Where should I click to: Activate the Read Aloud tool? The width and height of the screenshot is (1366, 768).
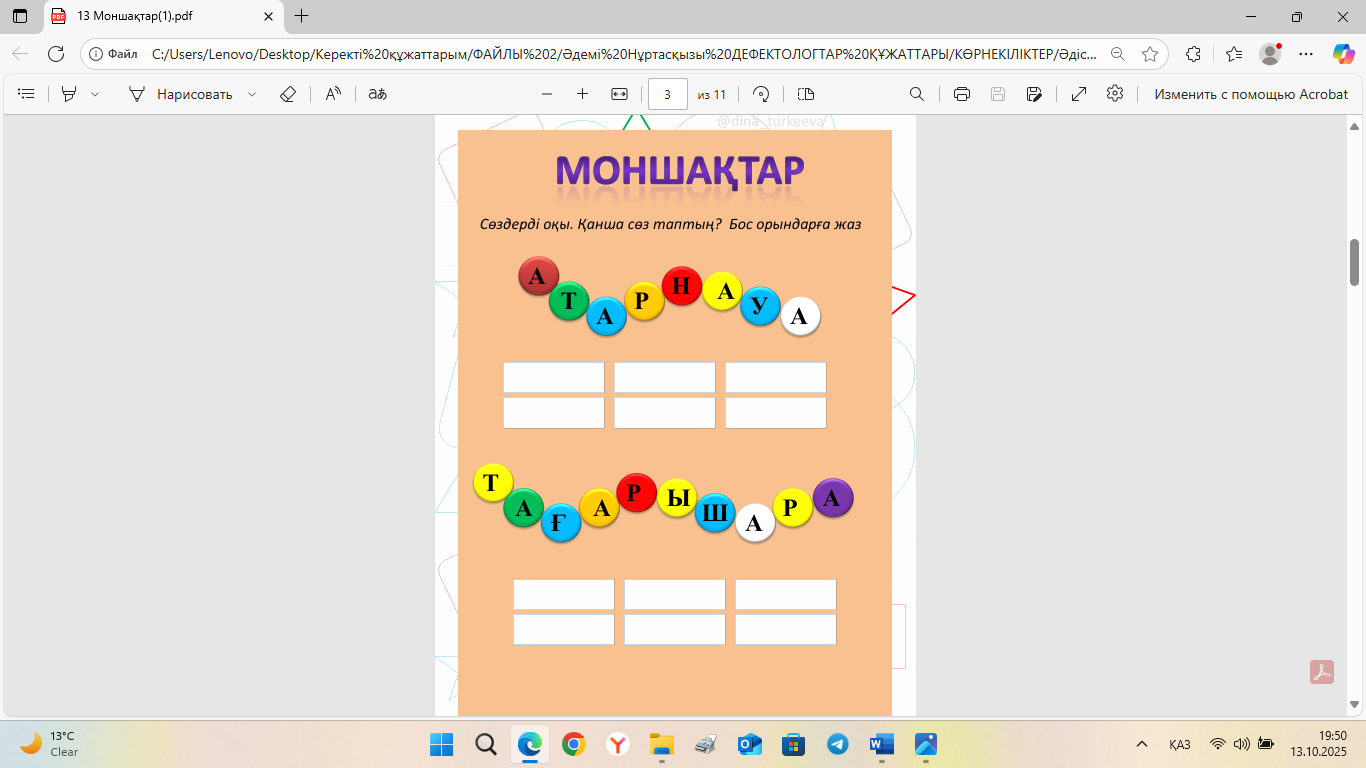333,94
